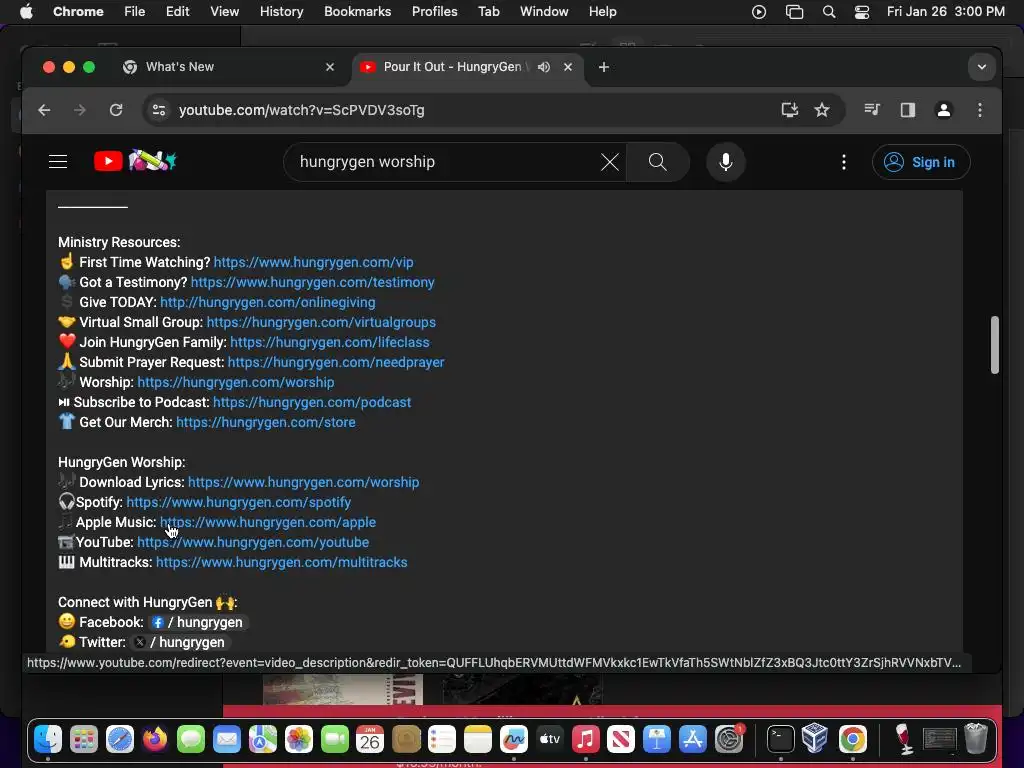The image size is (1024, 768).
Task: Open the Spotify link
Action: tap(238, 502)
